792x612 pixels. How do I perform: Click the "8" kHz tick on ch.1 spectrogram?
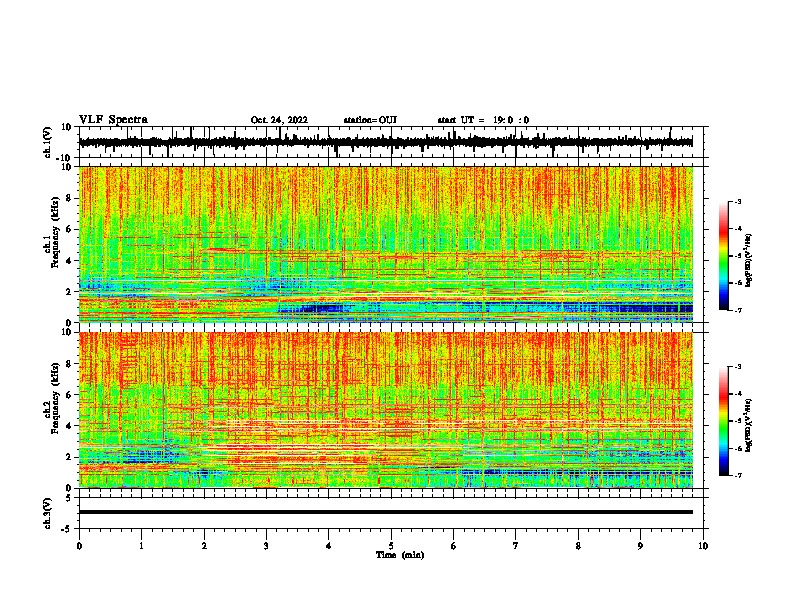pos(69,198)
